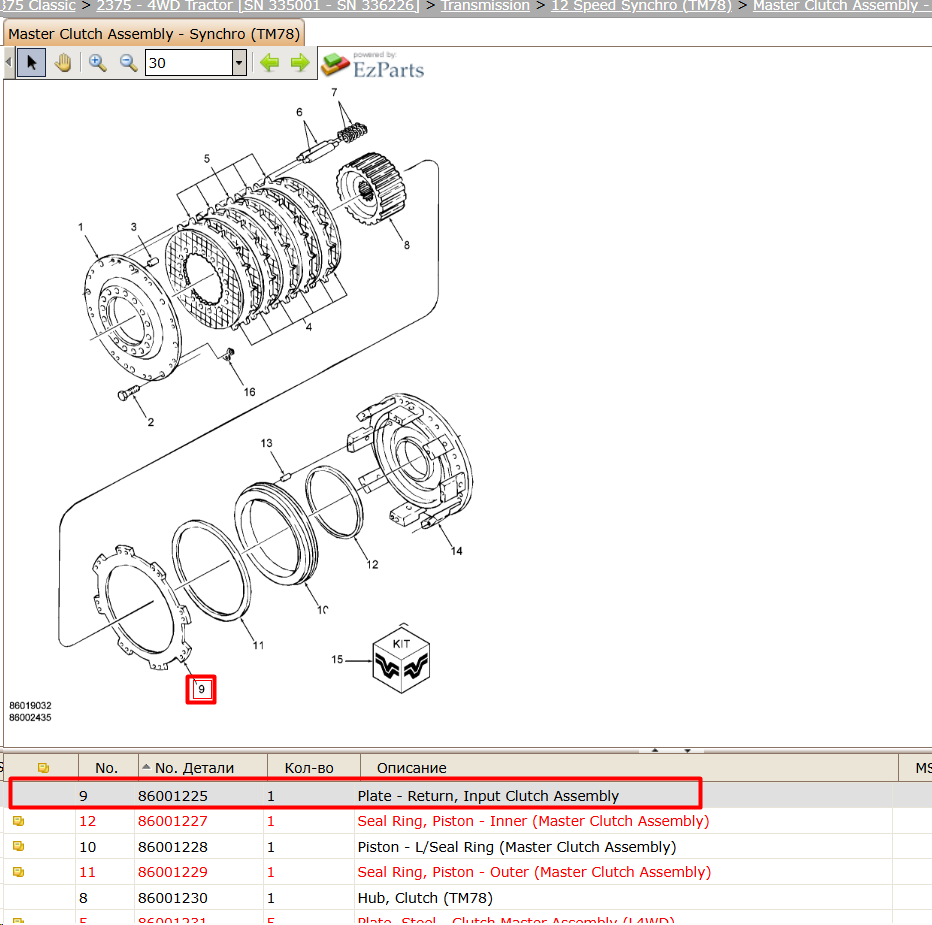Go back with the green left arrow
932x925 pixels.
[x=270, y=62]
